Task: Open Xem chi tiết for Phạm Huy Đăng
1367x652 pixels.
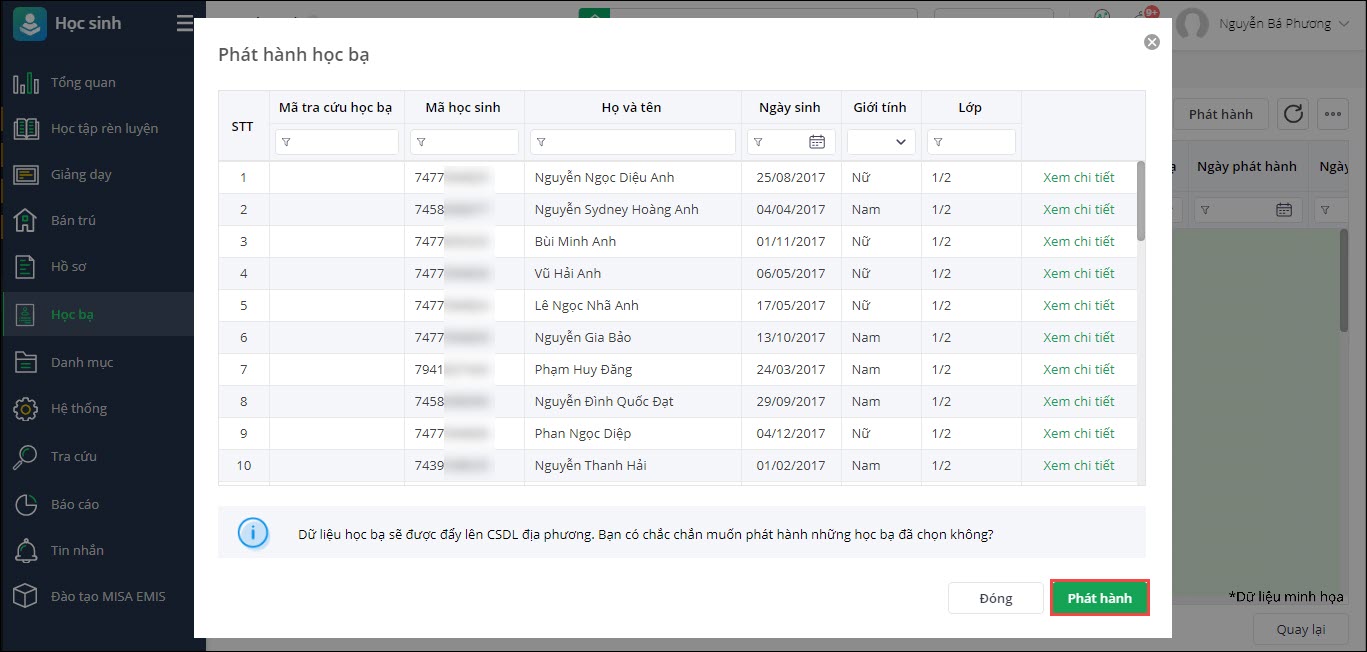Action: point(1078,369)
